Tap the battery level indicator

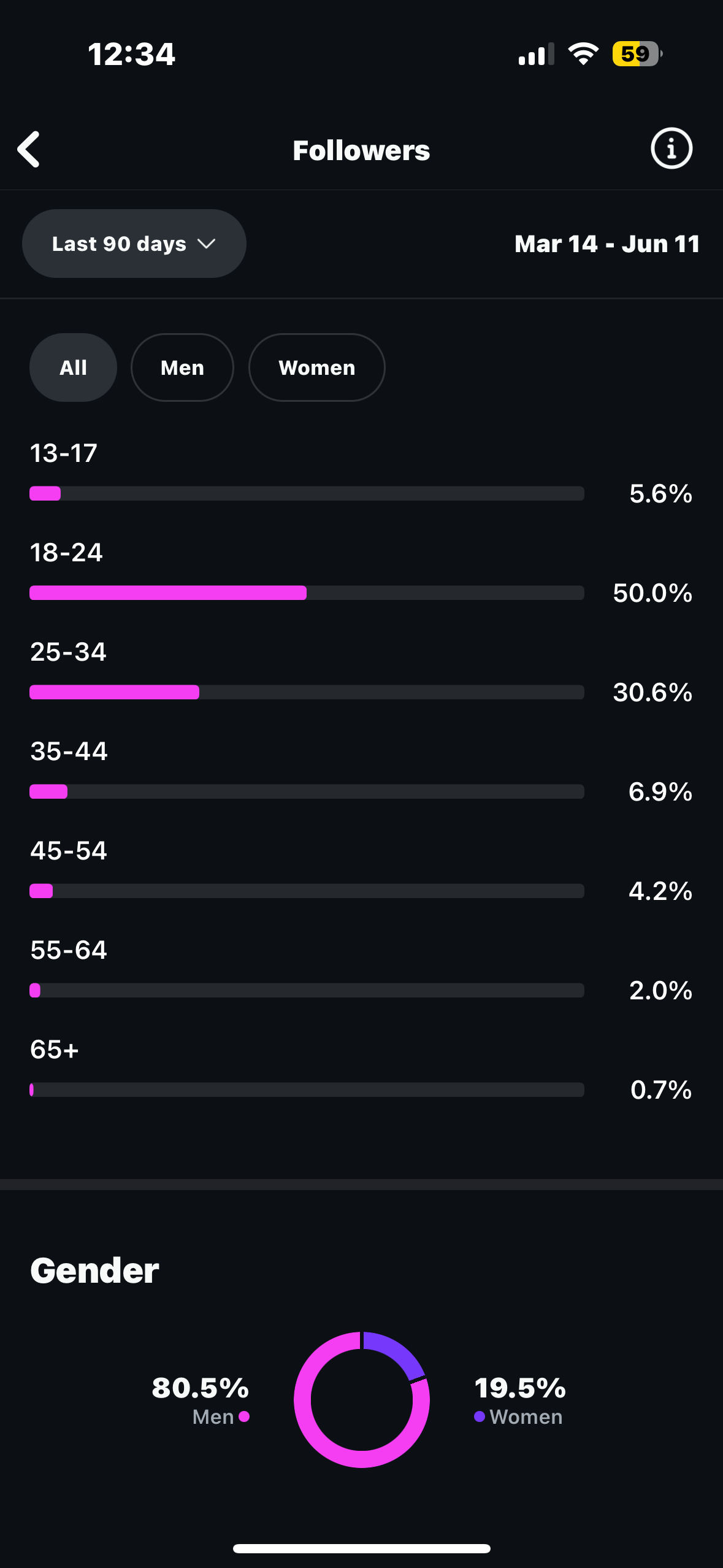[x=637, y=54]
